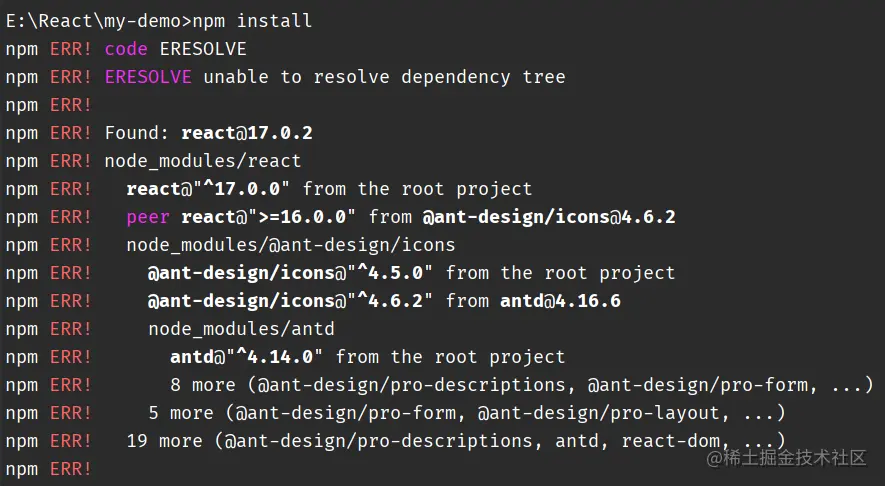Click 'Found: react@17.0.2' line

[208, 133]
